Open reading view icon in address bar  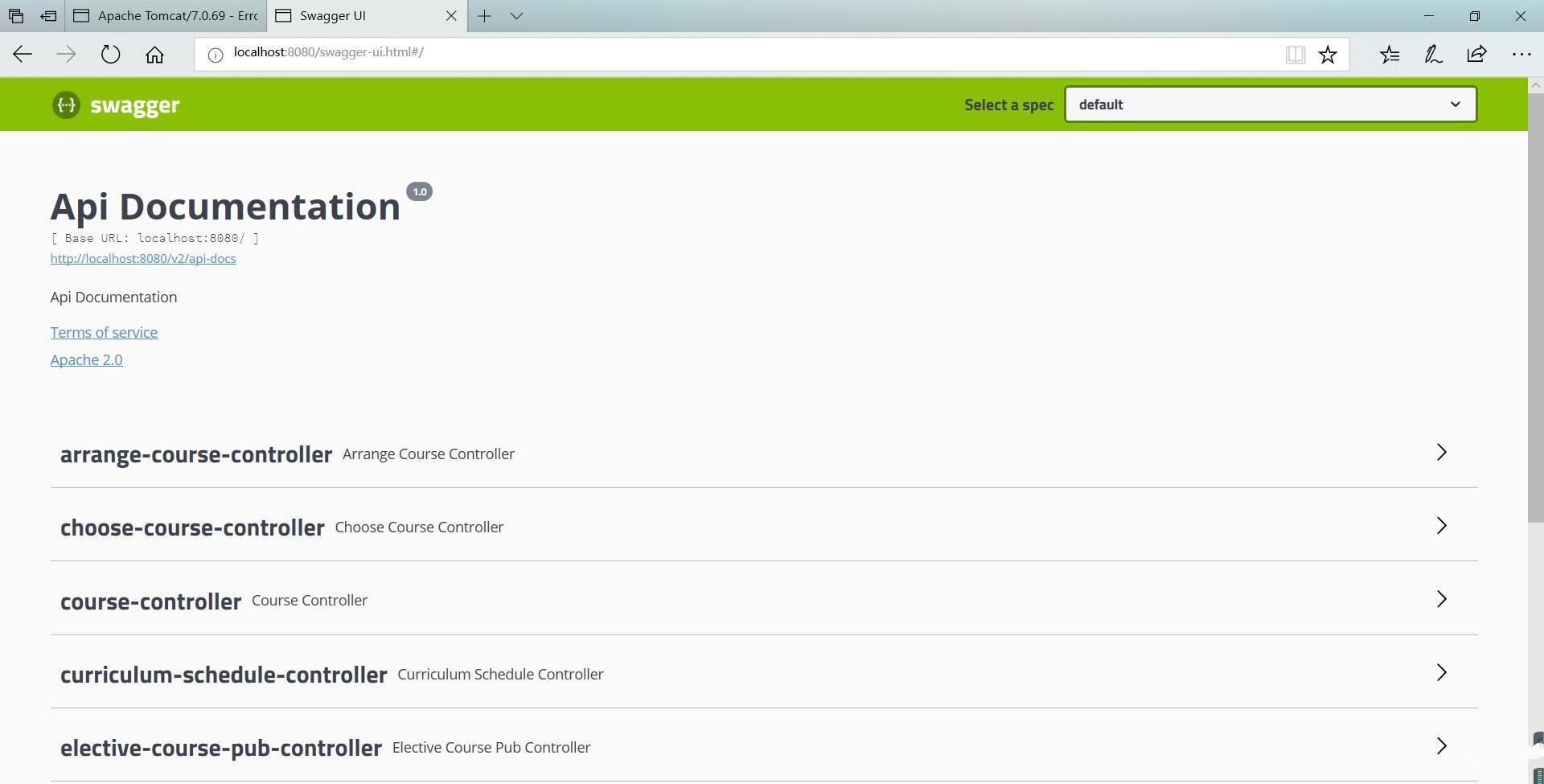(x=1295, y=54)
